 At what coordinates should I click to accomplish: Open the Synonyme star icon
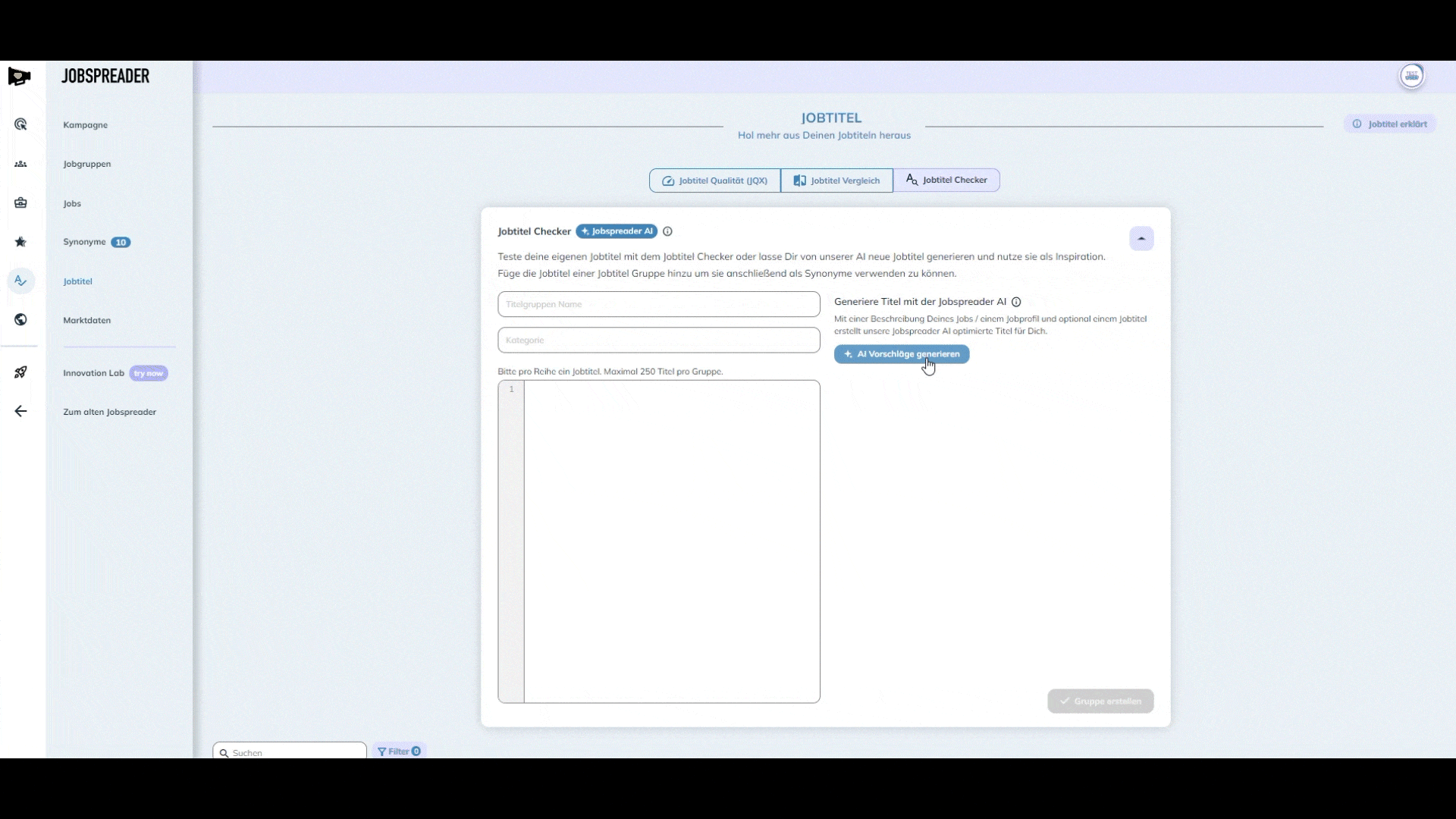[20, 242]
